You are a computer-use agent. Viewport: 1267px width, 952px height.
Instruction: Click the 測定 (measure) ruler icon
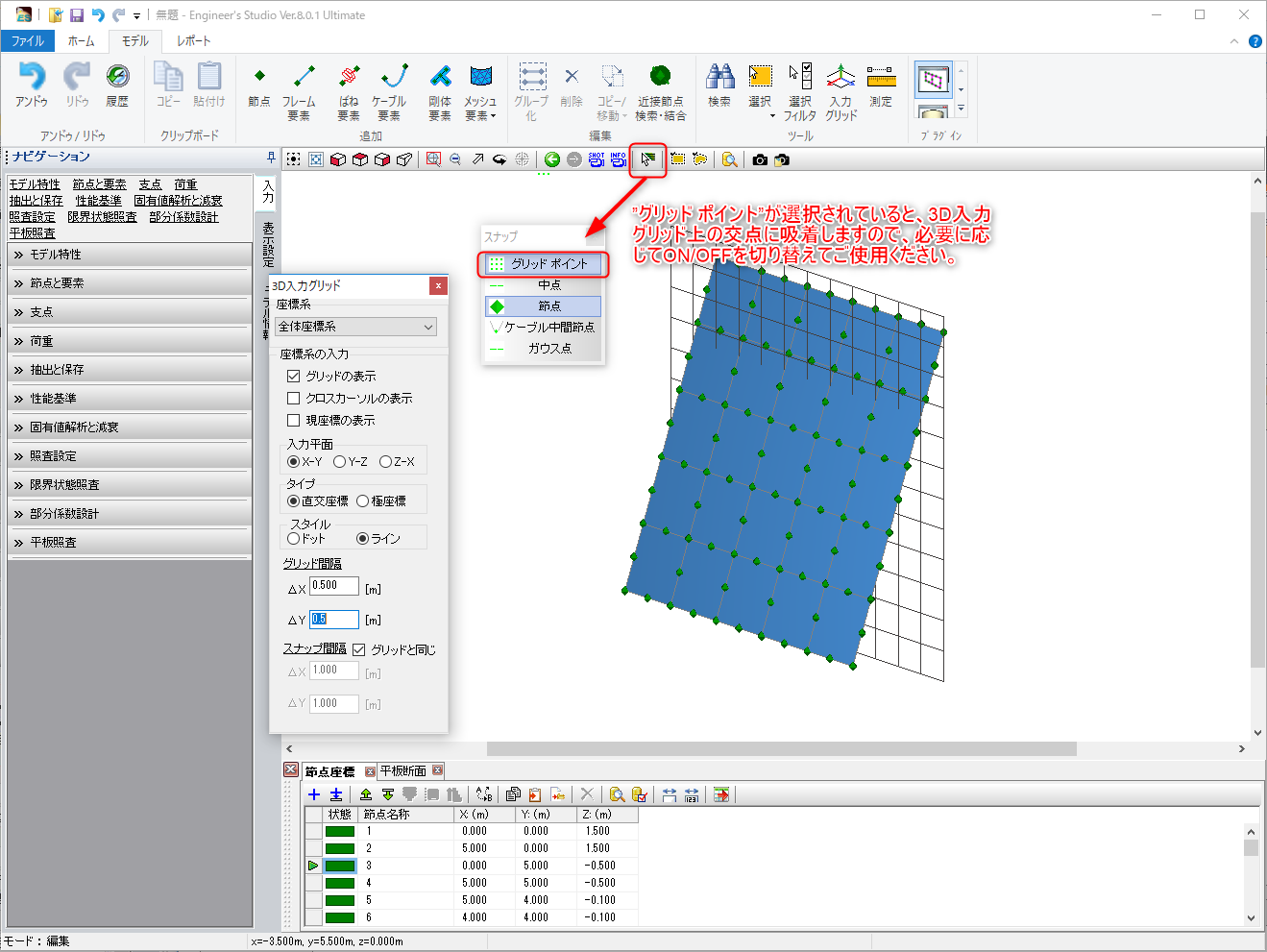881,85
